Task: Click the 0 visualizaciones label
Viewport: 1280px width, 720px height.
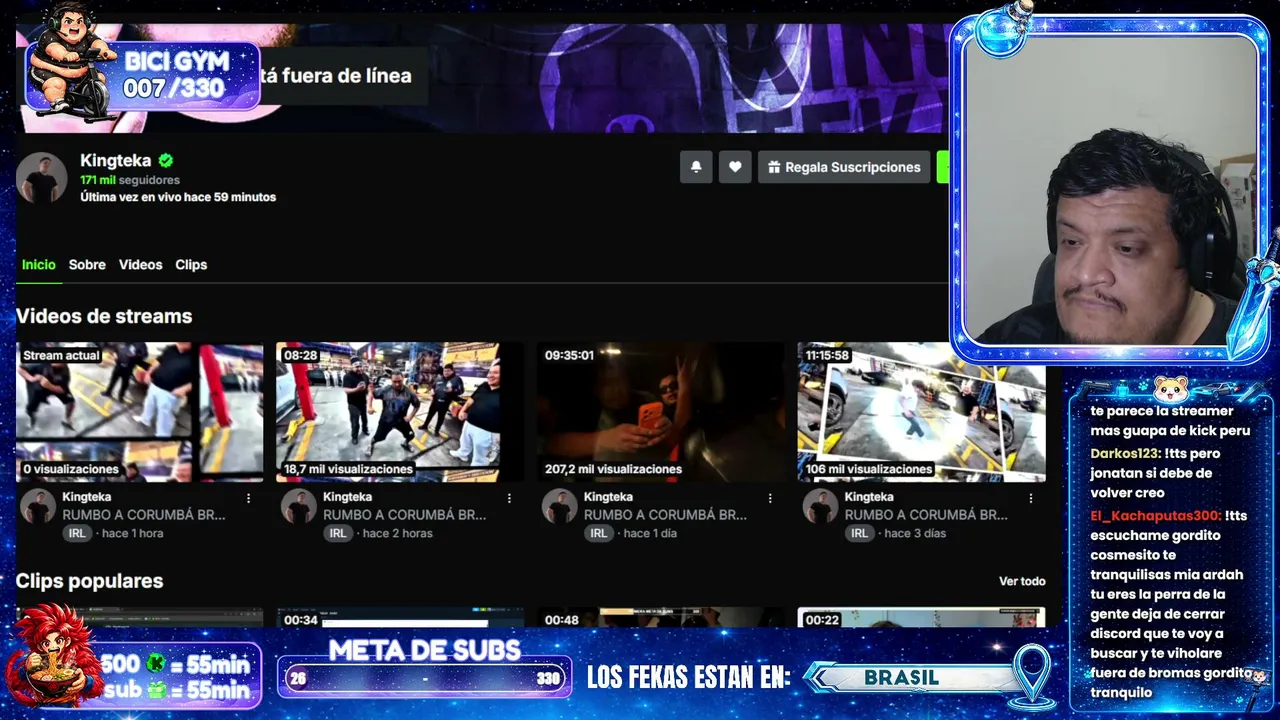Action: tap(71, 469)
